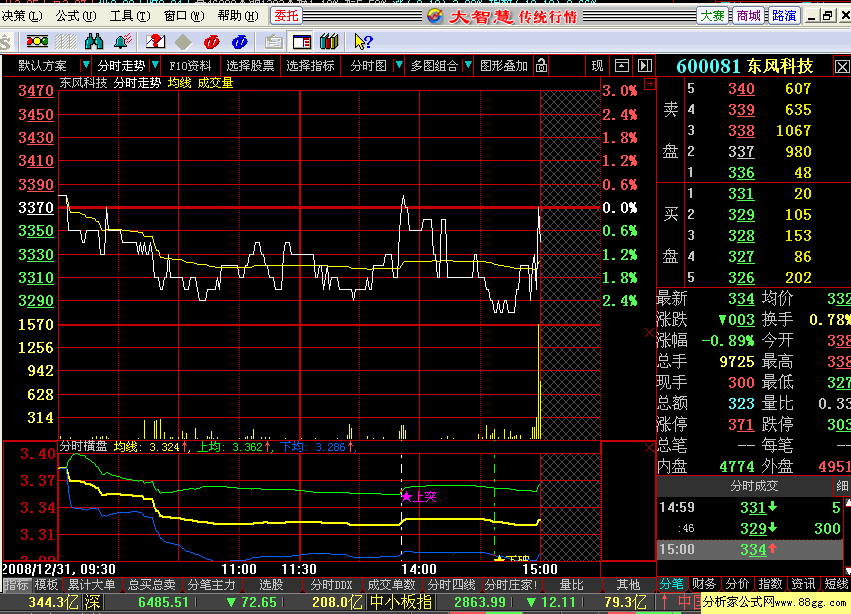
Task: Click the gray diamond toolbar icon
Action: pyautogui.click(x=183, y=42)
